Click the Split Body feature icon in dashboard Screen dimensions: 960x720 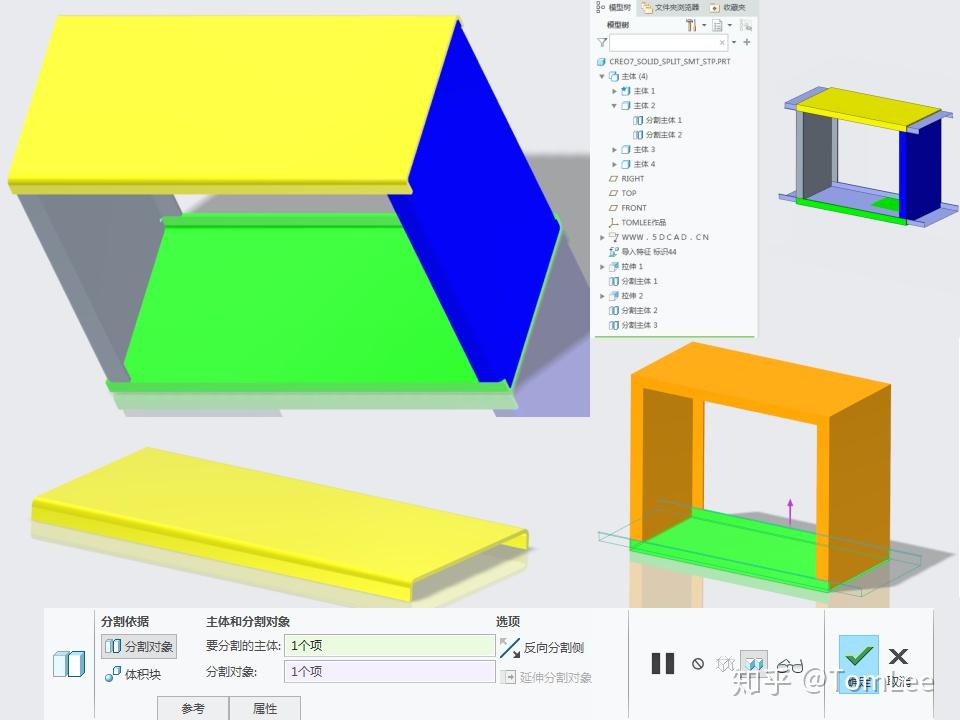(69, 664)
